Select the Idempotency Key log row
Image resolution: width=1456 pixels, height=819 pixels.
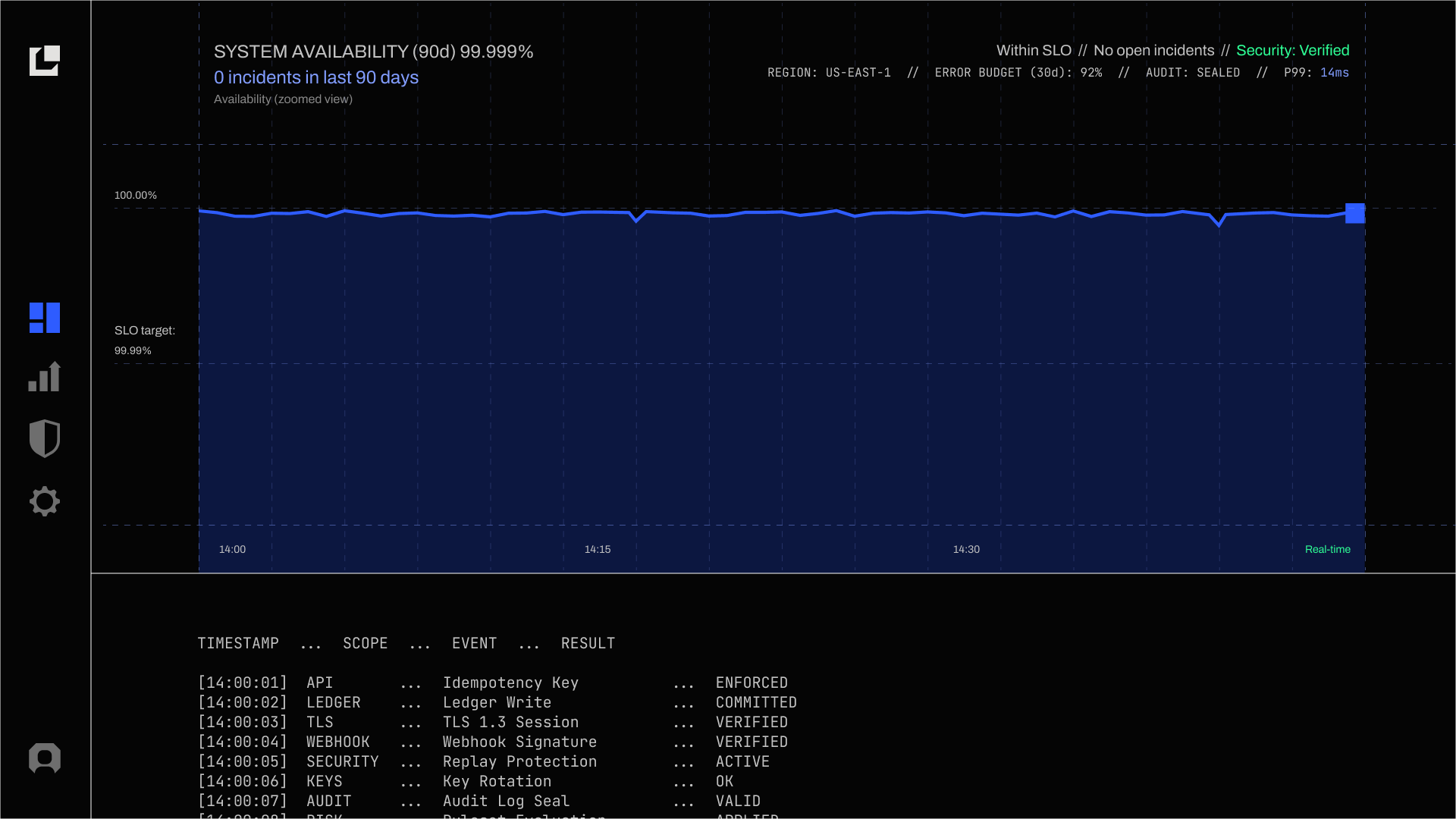[x=510, y=682]
